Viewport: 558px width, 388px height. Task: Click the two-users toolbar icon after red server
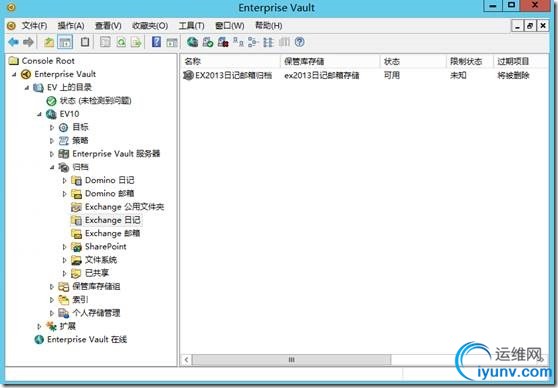pyautogui.click(x=238, y=42)
